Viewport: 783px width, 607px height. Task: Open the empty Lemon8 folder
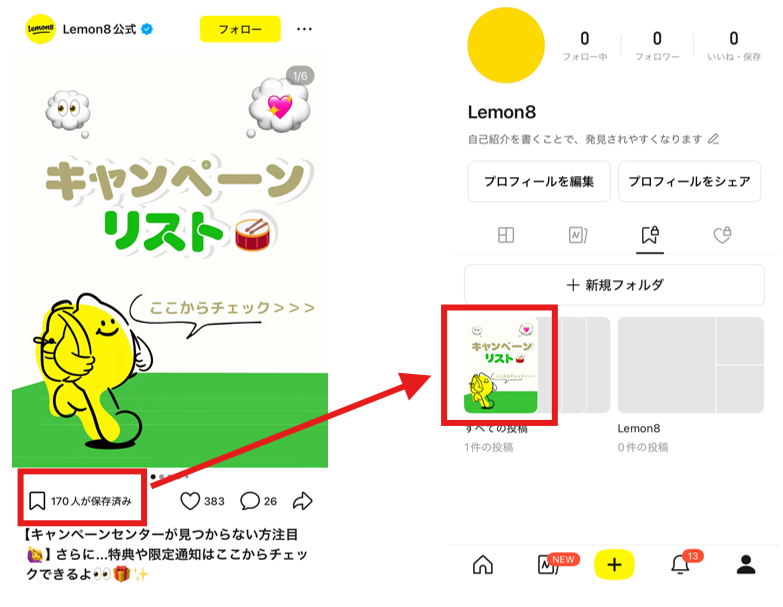691,365
